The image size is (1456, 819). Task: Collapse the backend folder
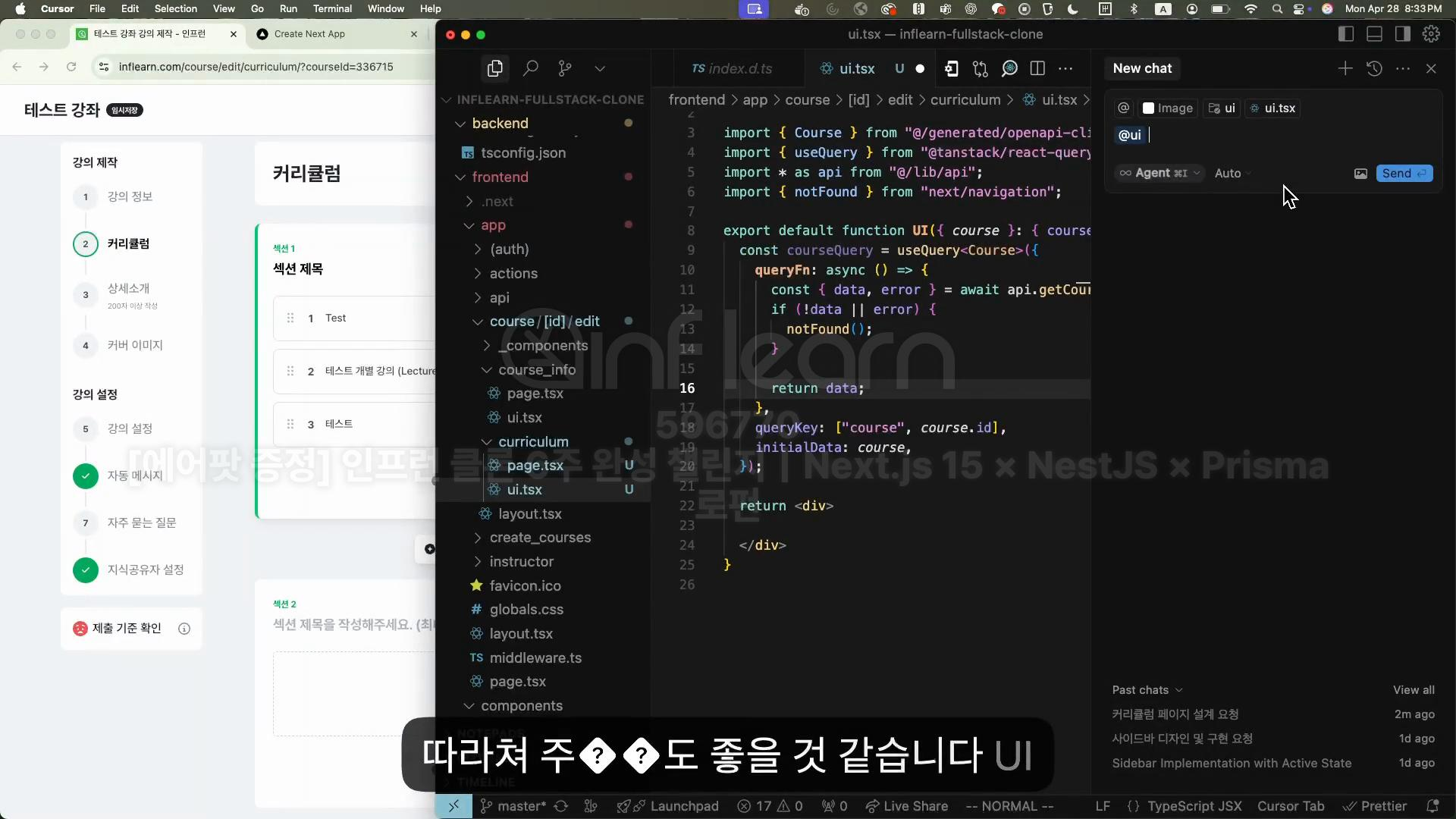pyautogui.click(x=500, y=124)
